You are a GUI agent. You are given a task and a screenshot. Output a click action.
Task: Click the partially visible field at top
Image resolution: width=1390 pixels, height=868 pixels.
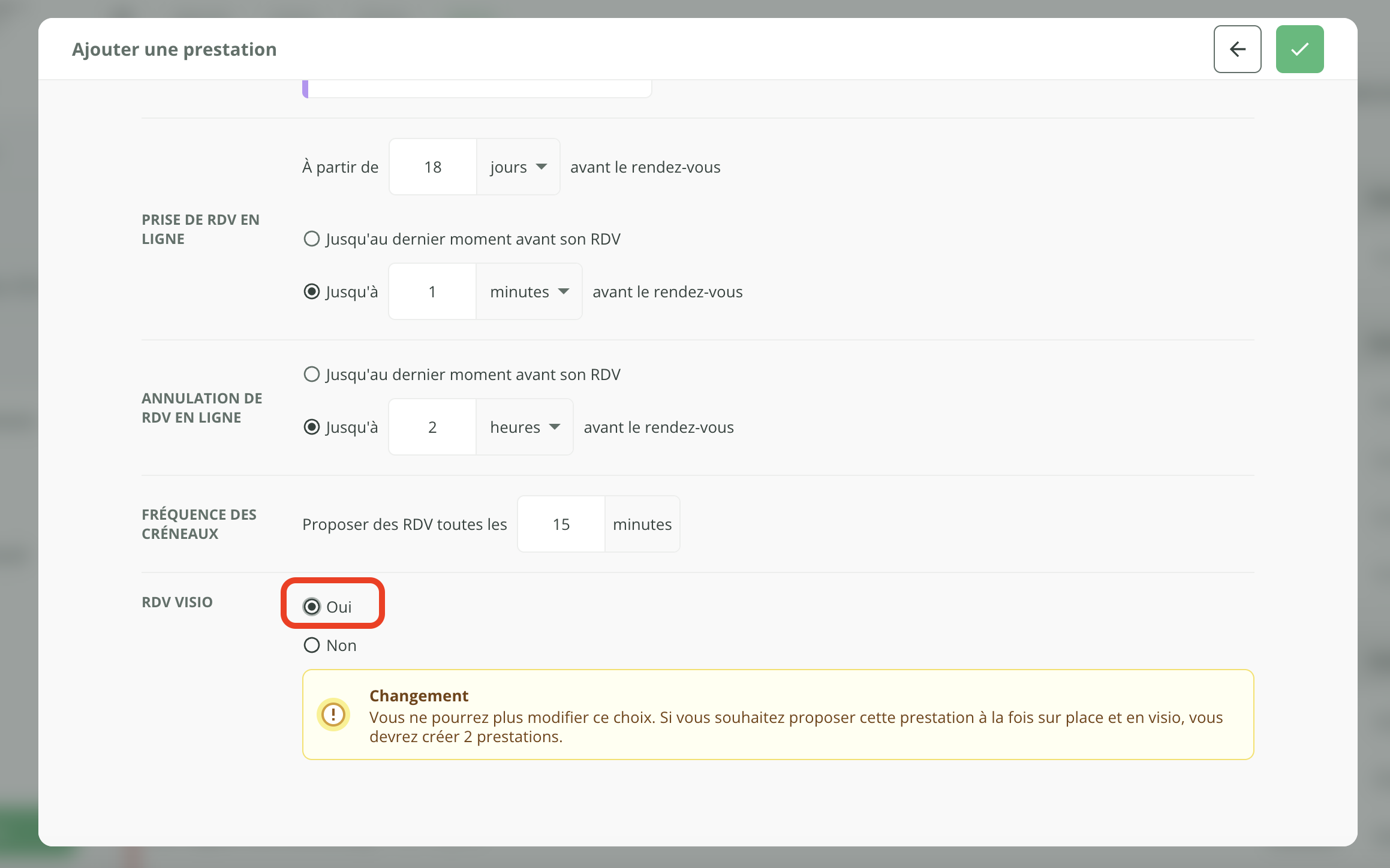[x=480, y=89]
